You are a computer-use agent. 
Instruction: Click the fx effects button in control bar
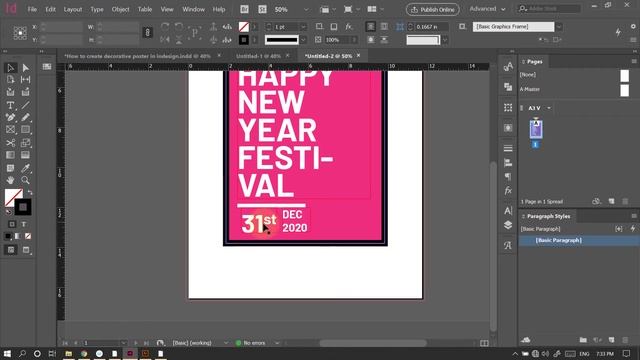[x=349, y=27]
